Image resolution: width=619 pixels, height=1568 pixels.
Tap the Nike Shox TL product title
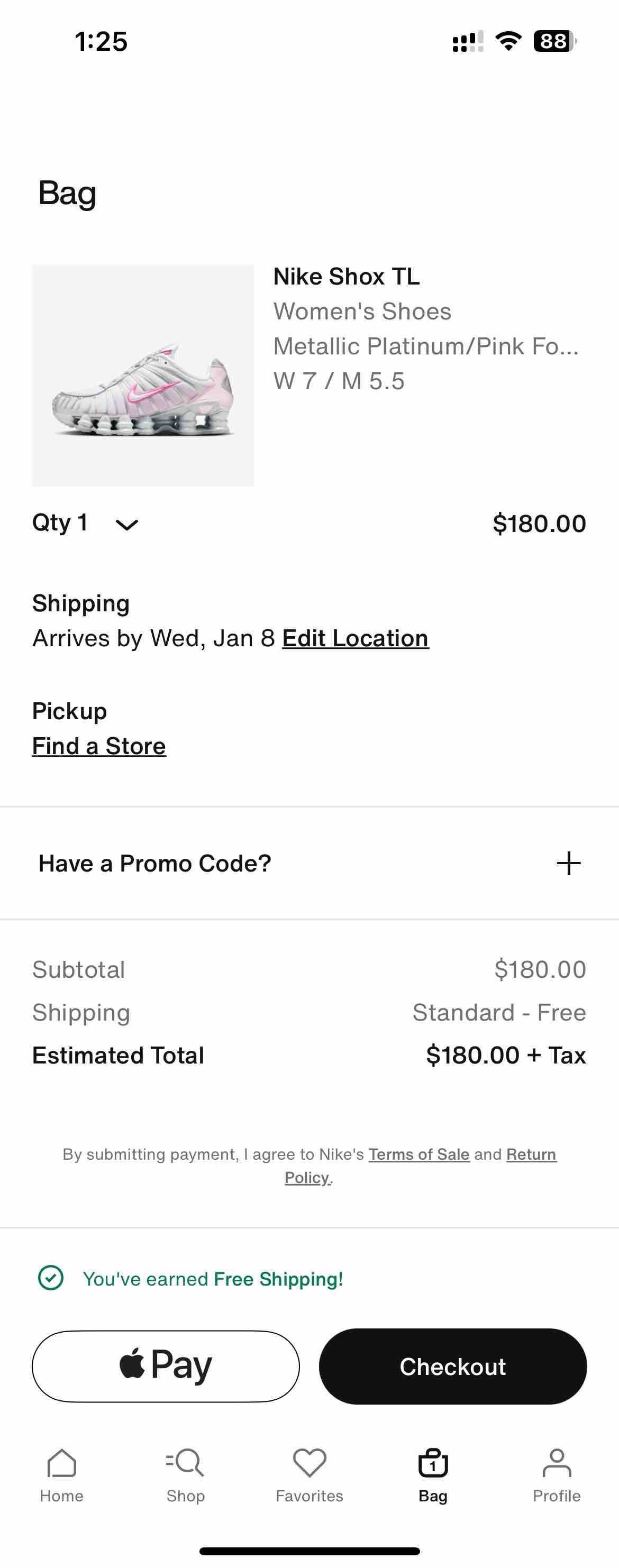[x=346, y=277]
